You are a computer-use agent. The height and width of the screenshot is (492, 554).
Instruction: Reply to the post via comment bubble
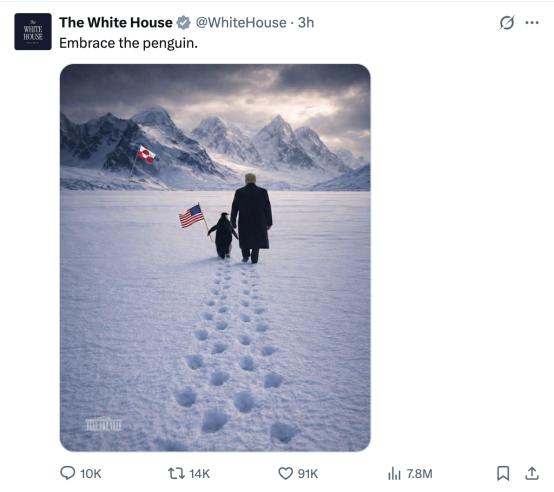pos(67,473)
